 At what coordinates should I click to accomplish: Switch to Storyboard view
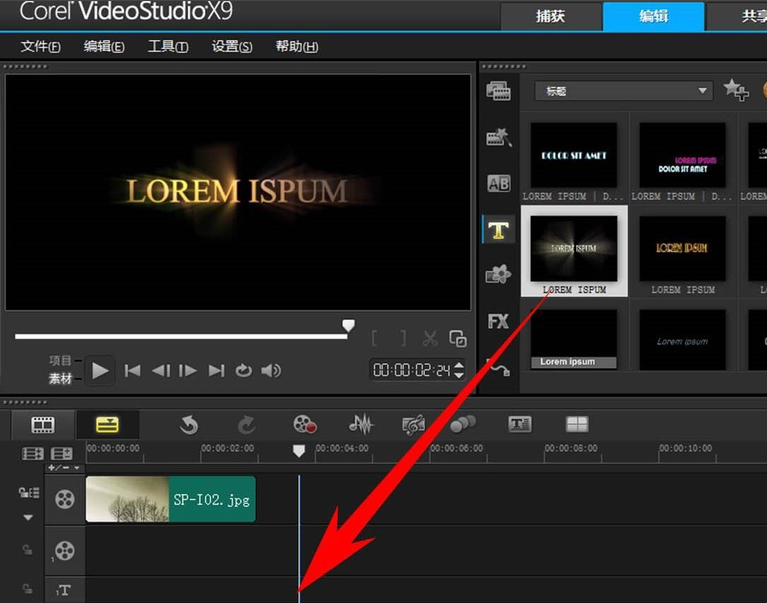43,425
